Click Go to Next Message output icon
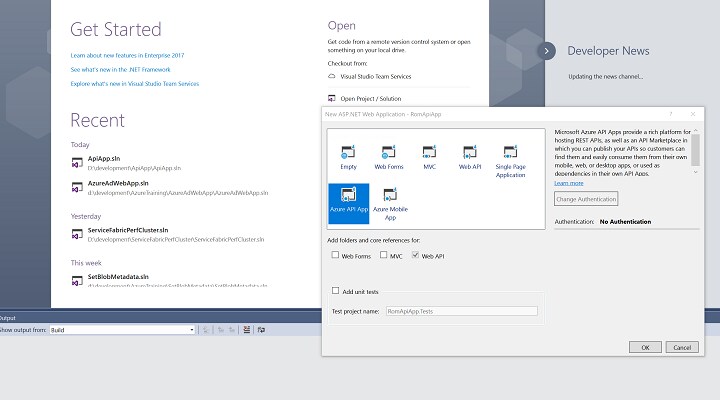The image size is (720, 400). tap(232, 330)
